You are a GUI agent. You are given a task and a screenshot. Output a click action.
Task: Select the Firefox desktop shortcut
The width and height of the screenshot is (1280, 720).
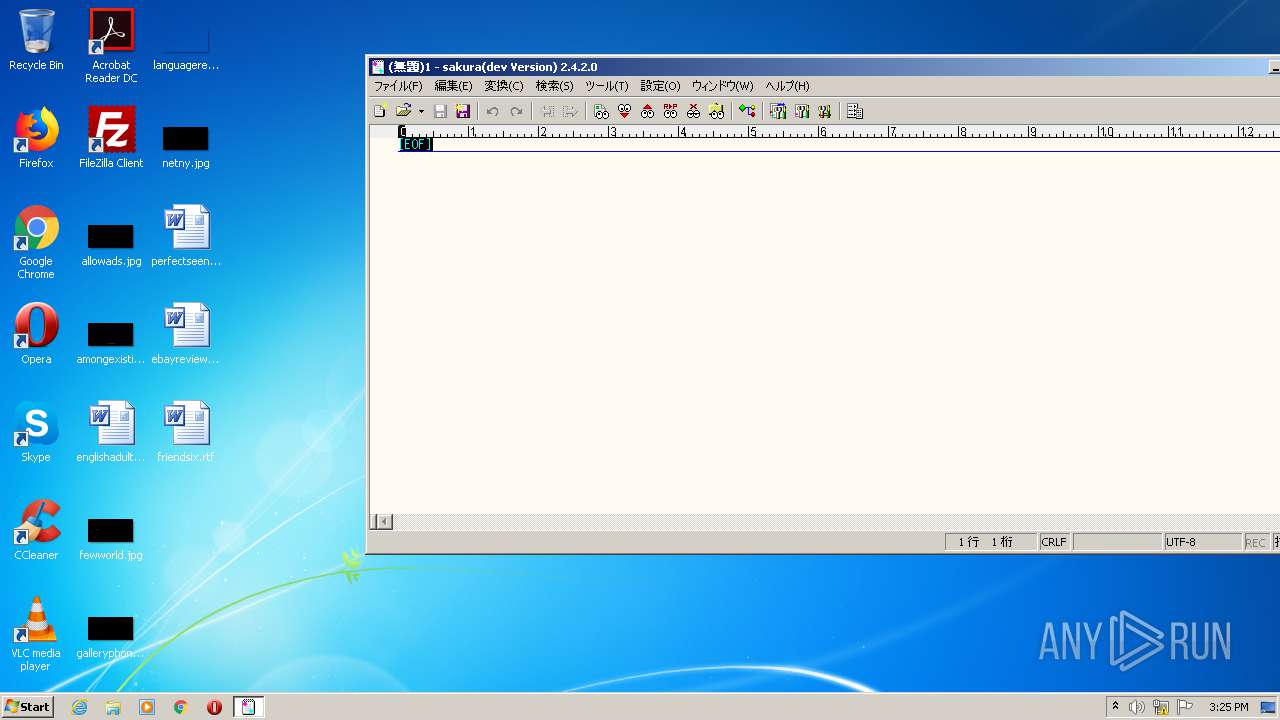(36, 138)
